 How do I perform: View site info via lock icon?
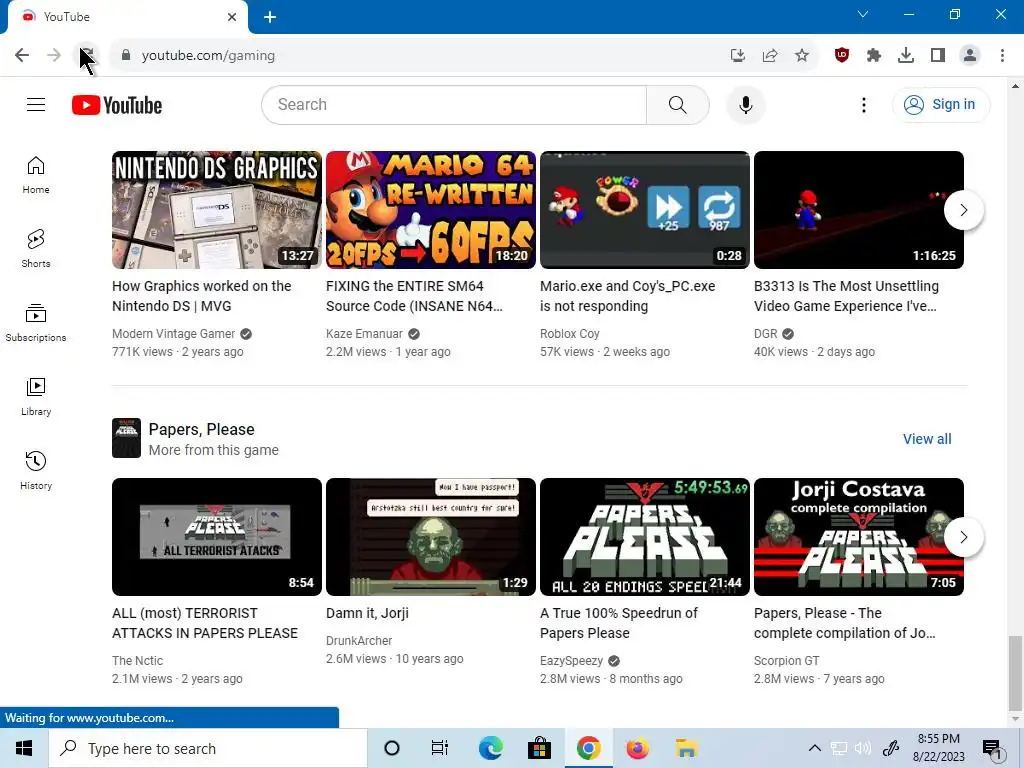click(x=126, y=56)
